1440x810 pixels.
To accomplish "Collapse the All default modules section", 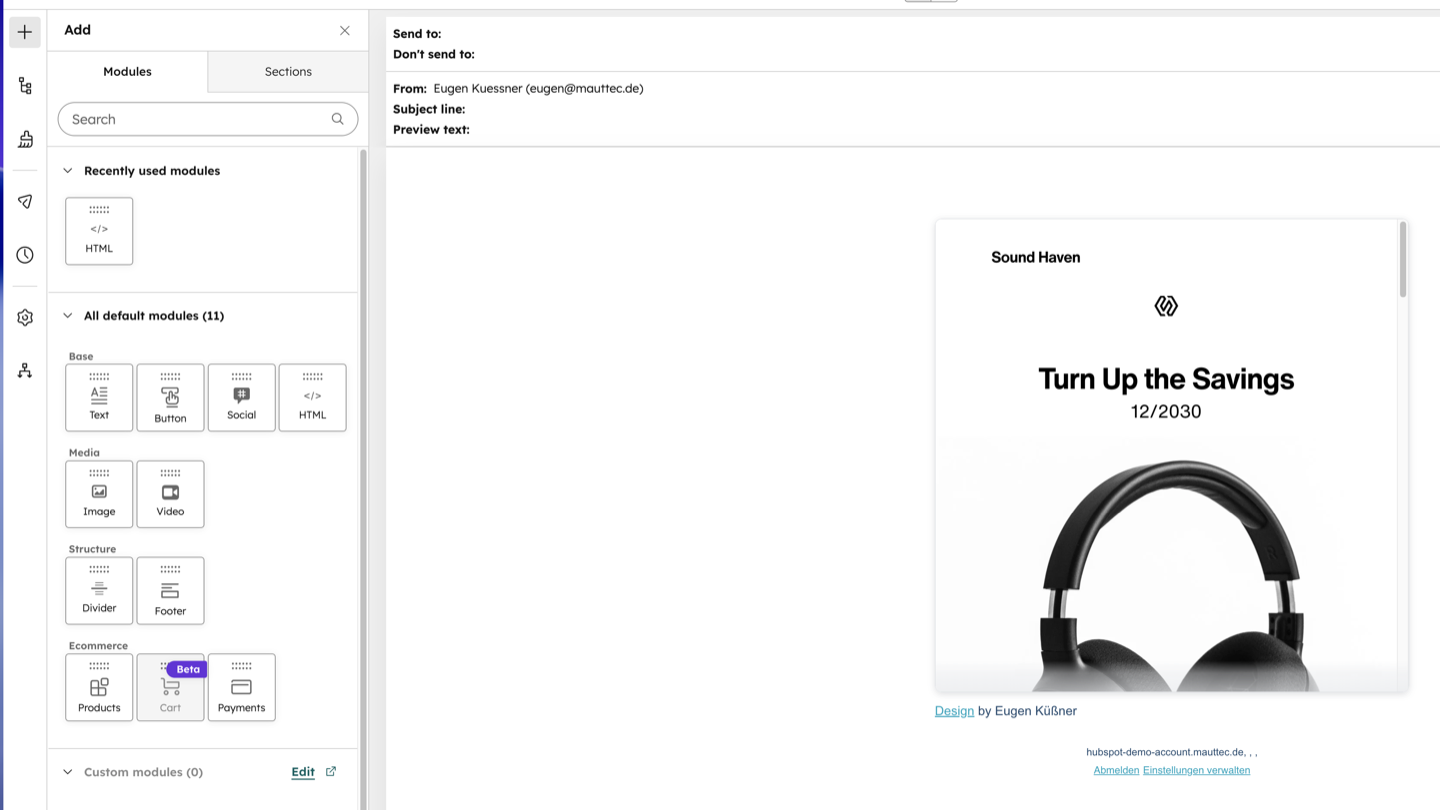I will point(67,315).
